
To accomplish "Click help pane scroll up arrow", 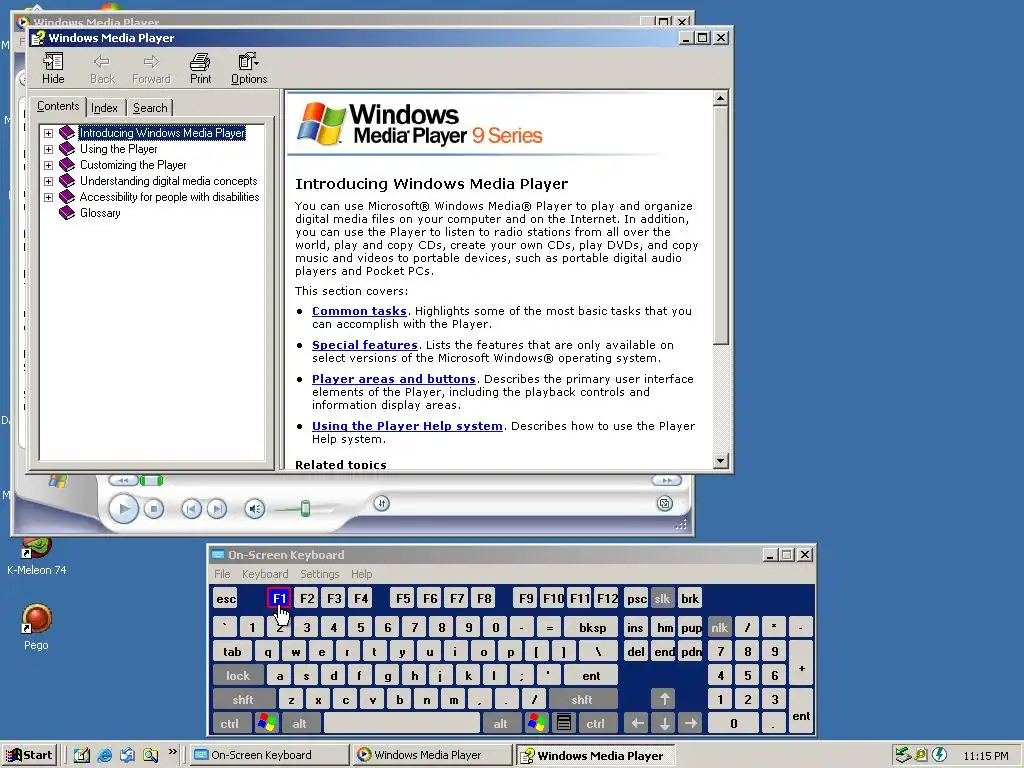I will (720, 99).
